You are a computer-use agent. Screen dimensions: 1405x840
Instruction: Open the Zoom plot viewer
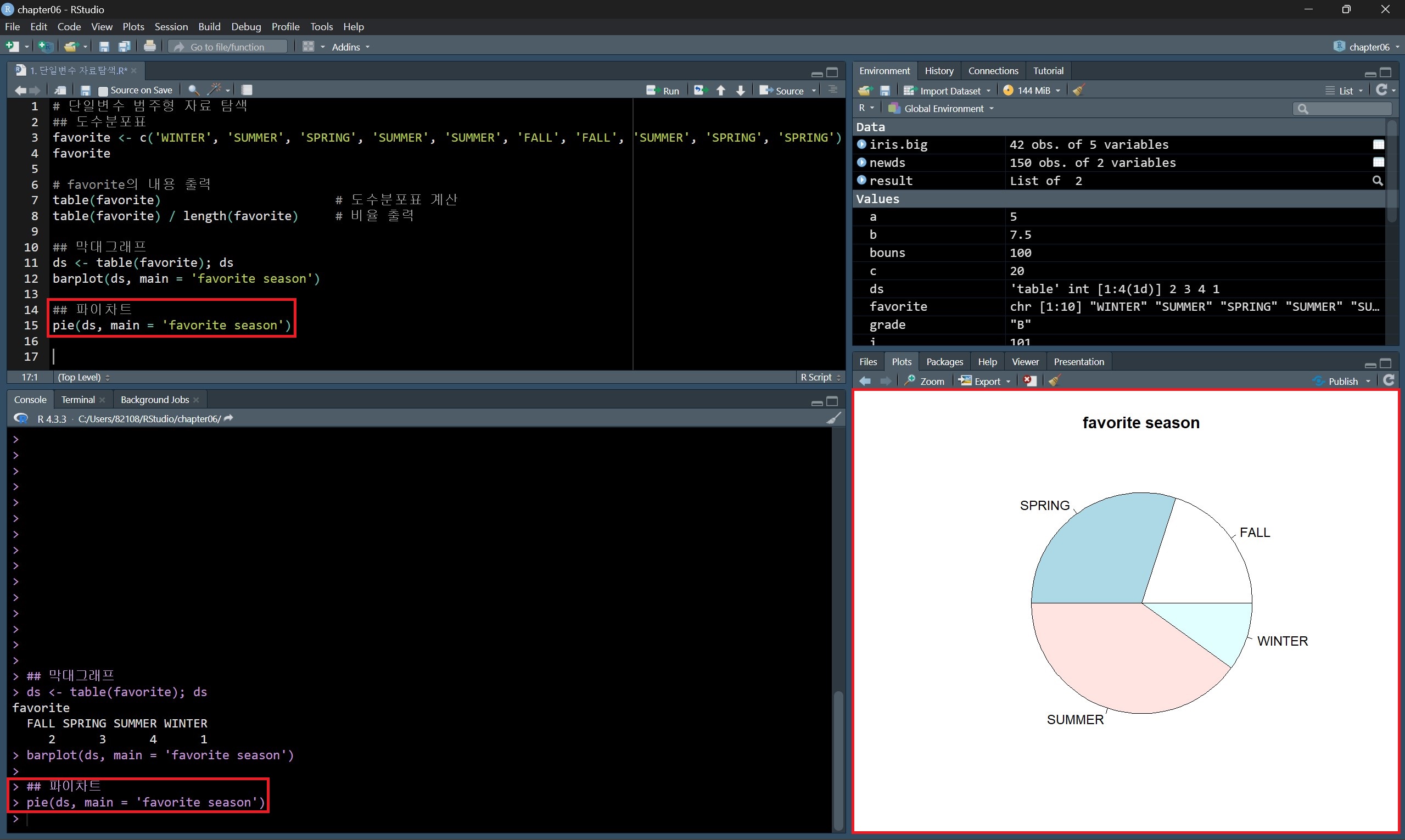(925, 381)
